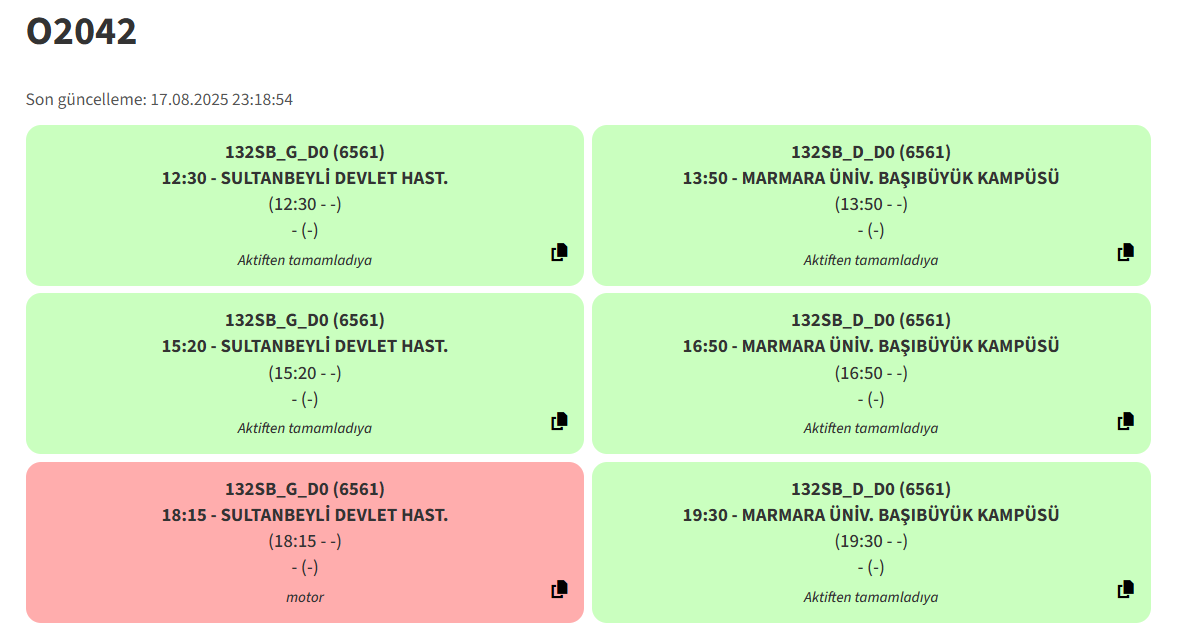This screenshot has width=1188, height=636.
Task: Click 132SB_G_D0 (6561) code on red card
Action: point(305,489)
